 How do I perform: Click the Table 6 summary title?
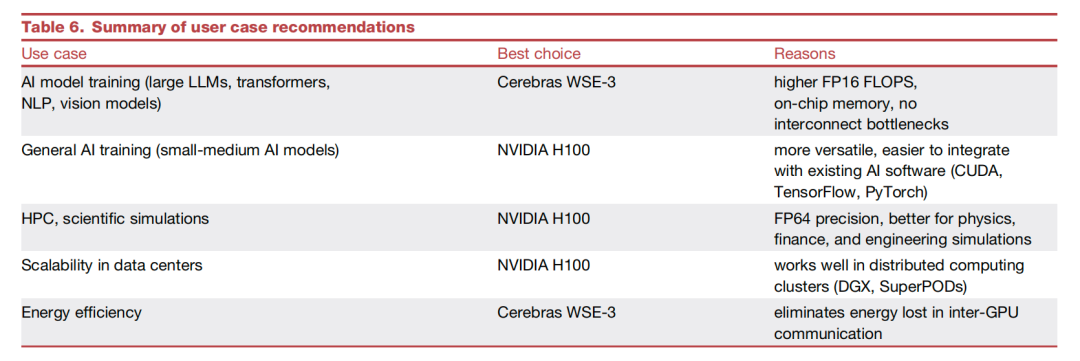(218, 28)
